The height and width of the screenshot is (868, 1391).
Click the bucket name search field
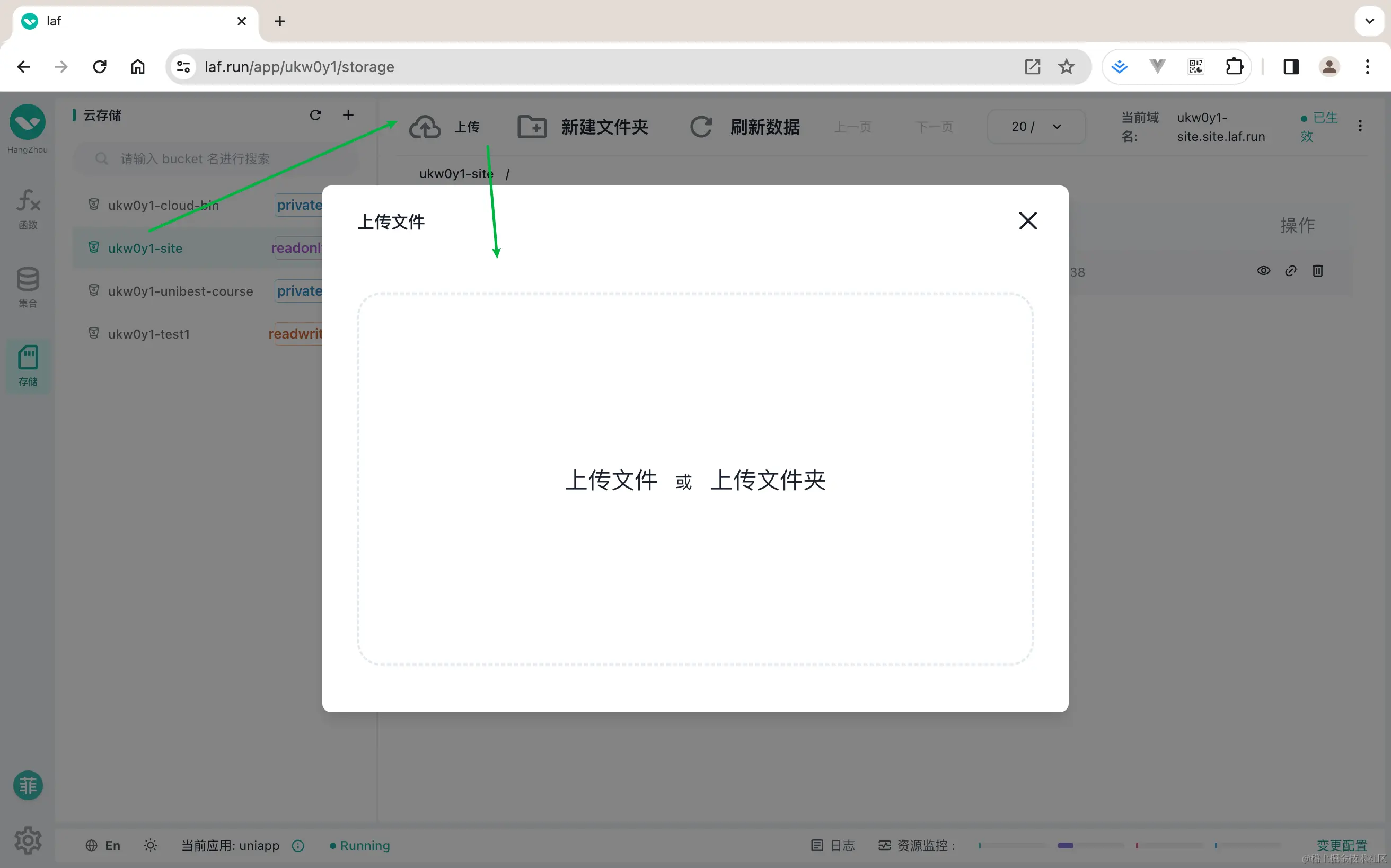[x=218, y=159]
